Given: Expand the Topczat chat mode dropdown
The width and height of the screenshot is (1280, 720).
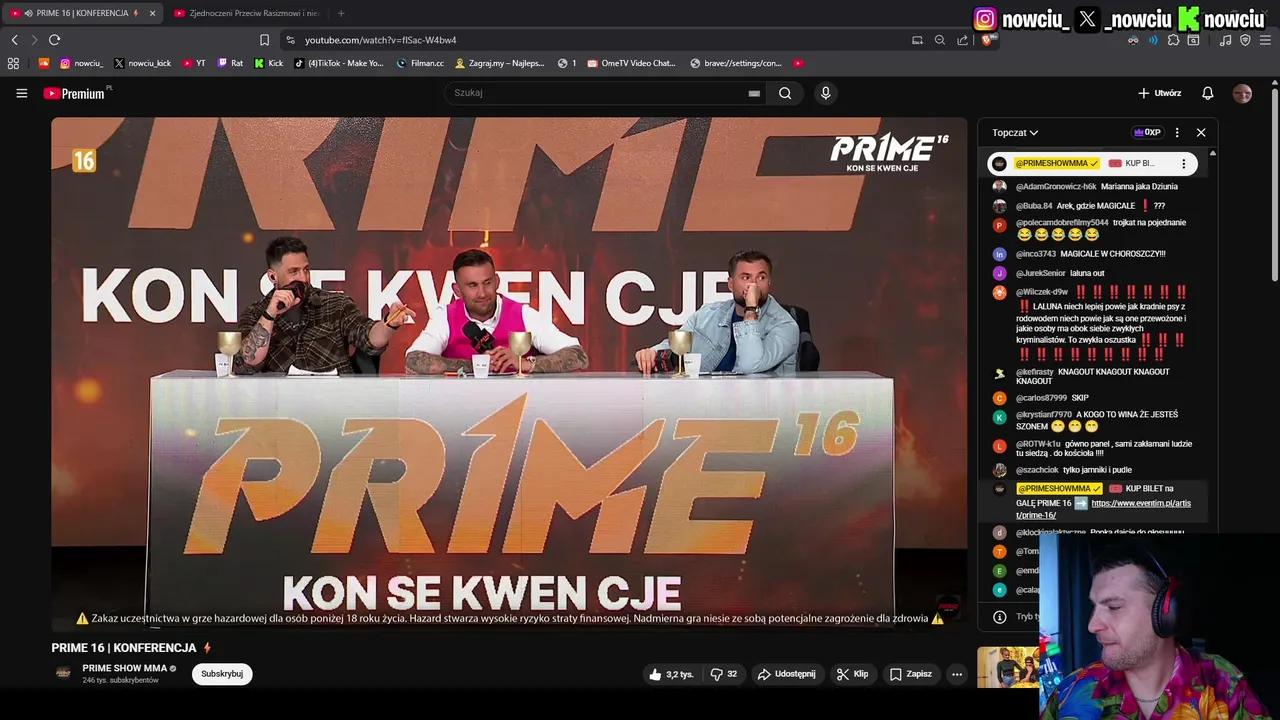Looking at the screenshot, I should point(1015,132).
